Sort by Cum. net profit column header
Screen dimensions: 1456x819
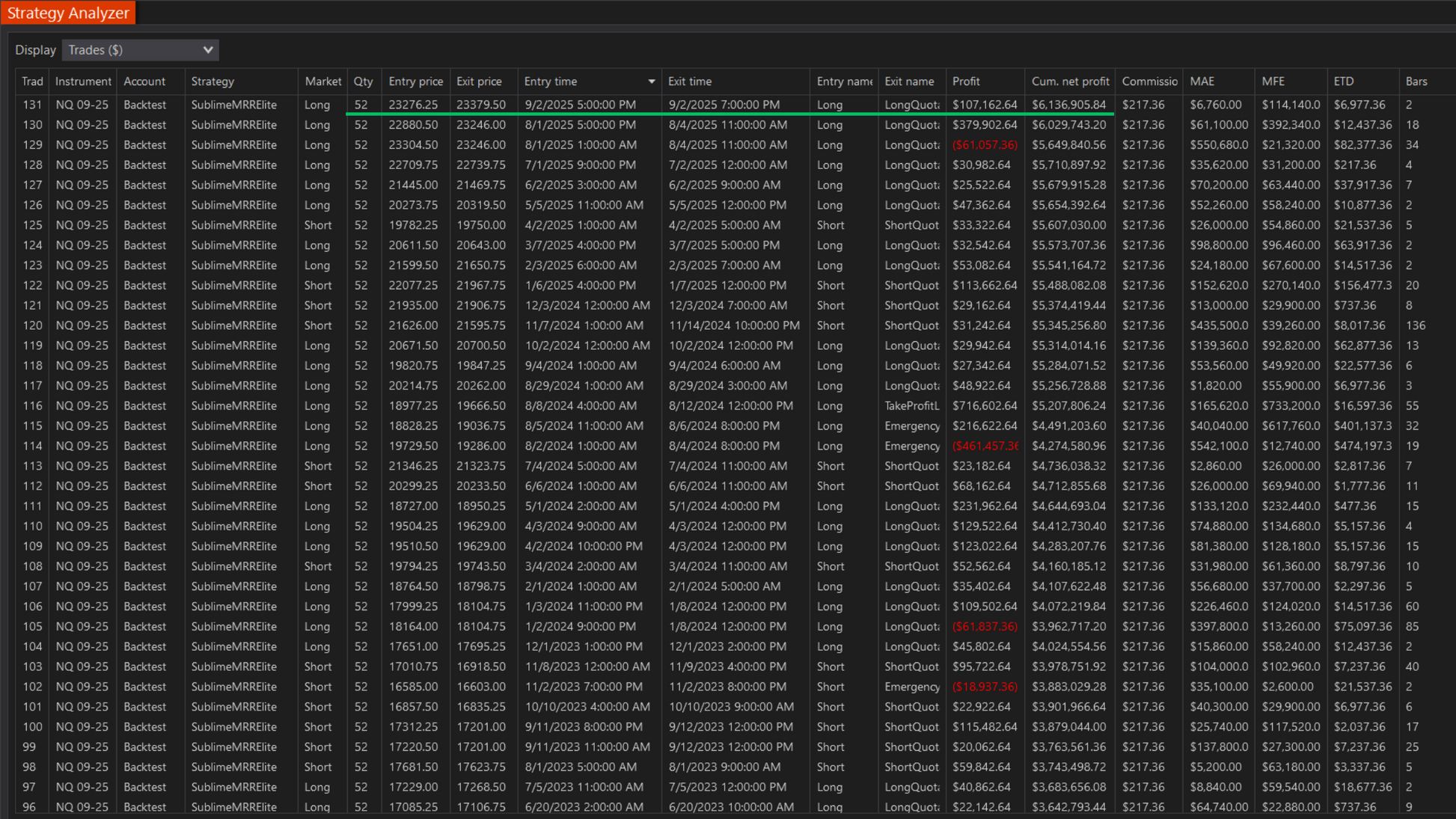click(x=1070, y=82)
